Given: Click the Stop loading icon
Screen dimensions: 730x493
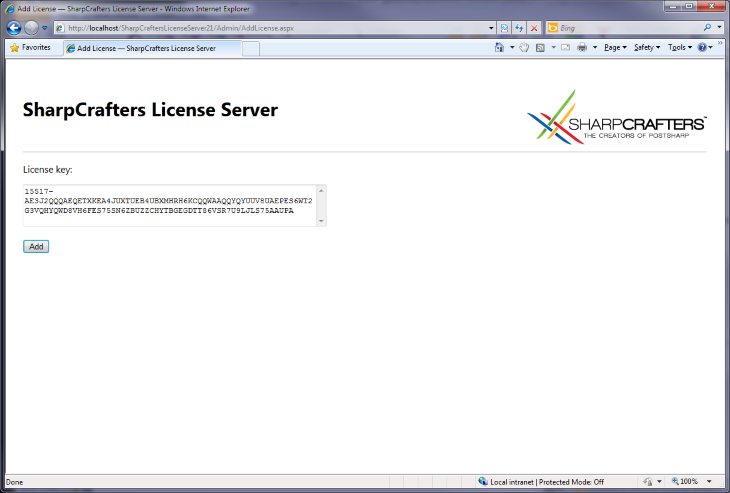Looking at the screenshot, I should [534, 28].
